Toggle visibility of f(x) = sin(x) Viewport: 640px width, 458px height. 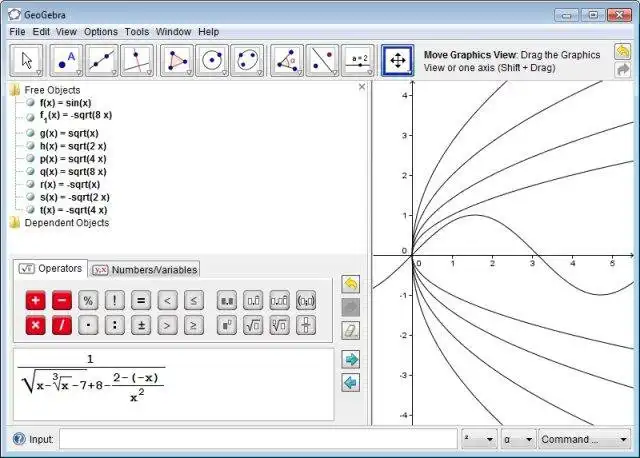(x=30, y=102)
